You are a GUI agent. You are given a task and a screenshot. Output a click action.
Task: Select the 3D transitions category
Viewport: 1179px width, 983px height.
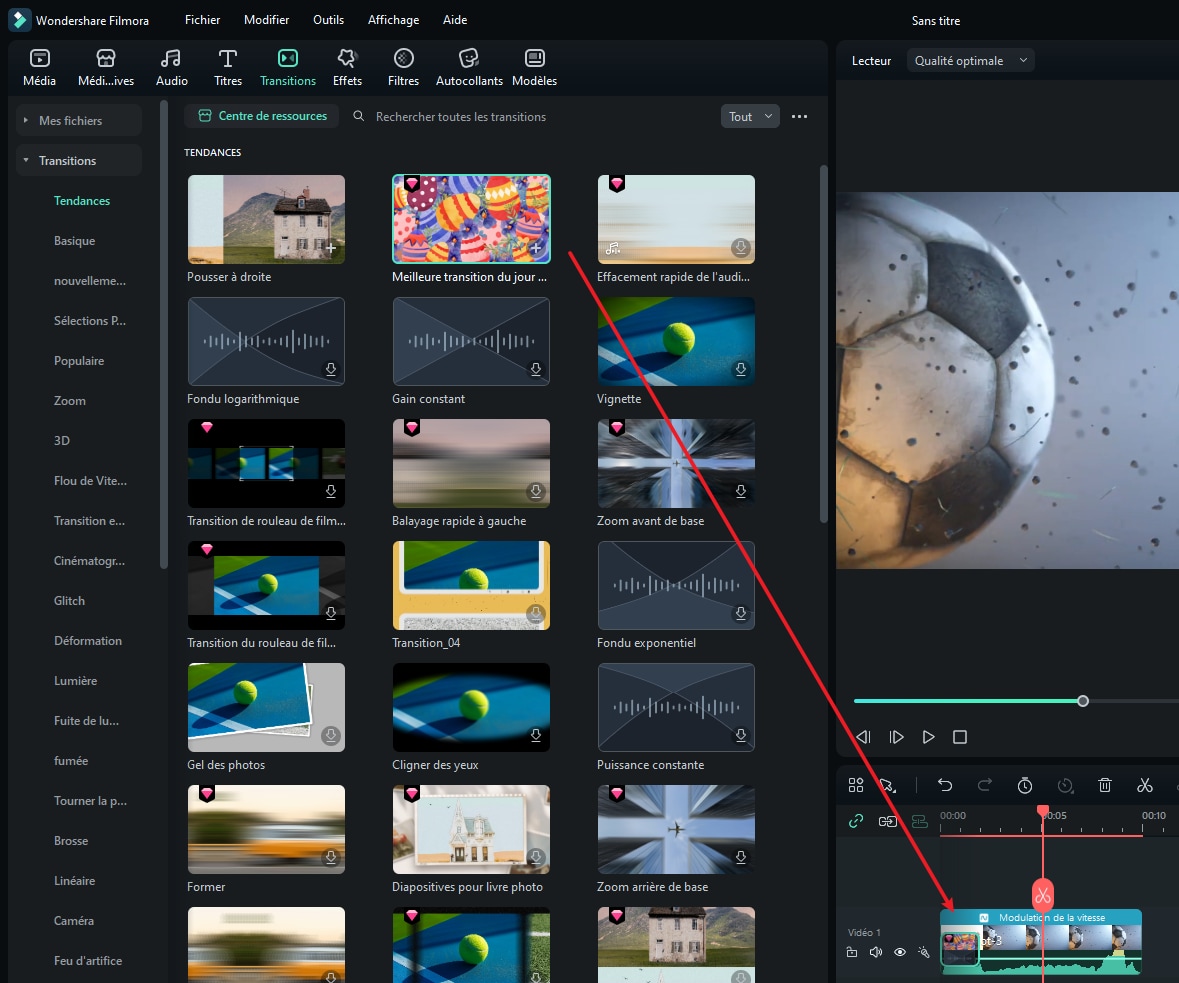coord(62,441)
